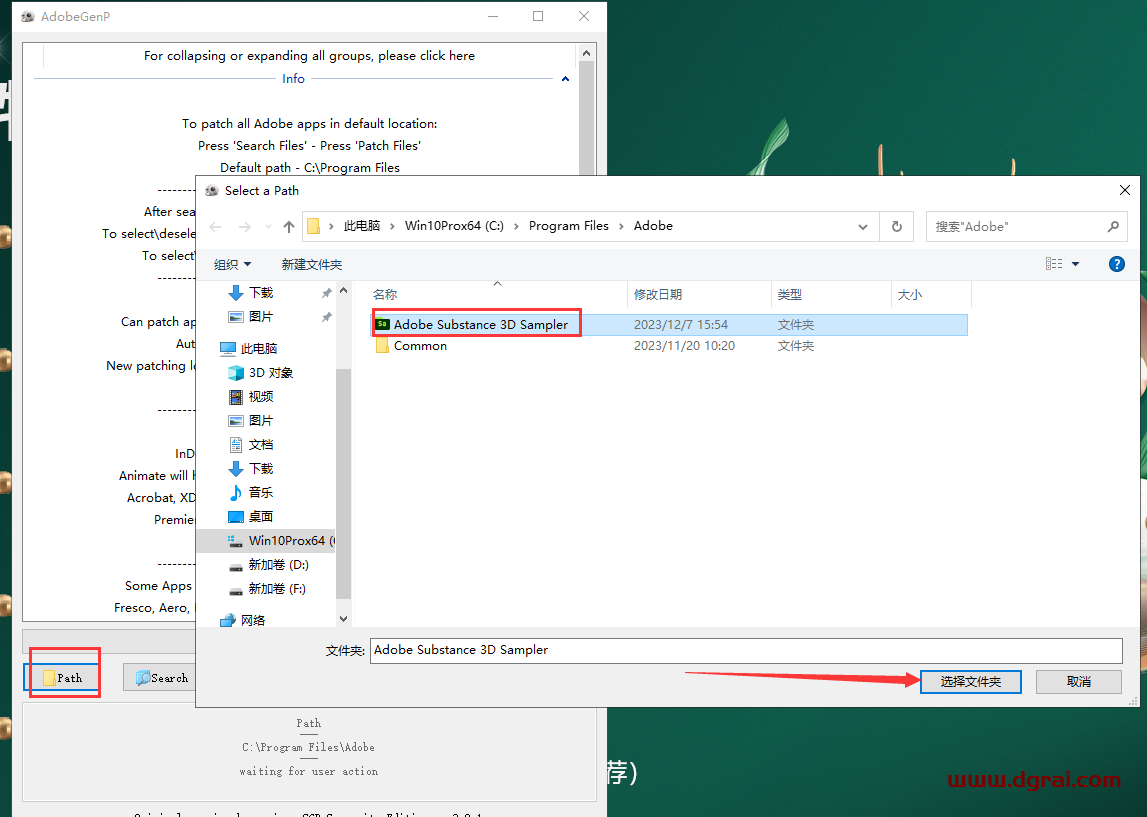This screenshot has height=817, width=1147.
Task: Open pinned 图片 quick access item
Action: point(260,317)
